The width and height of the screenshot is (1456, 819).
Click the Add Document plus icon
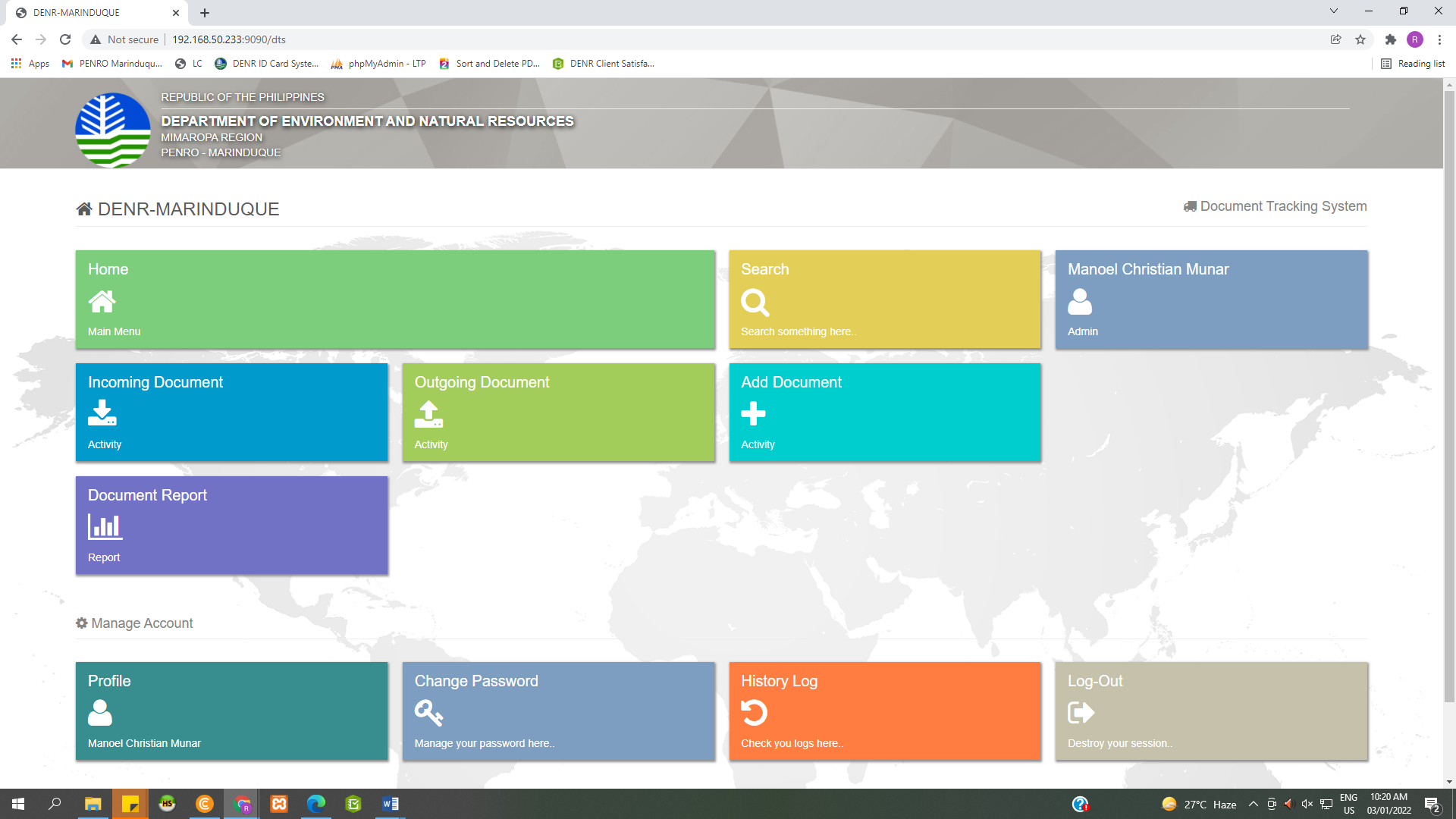pyautogui.click(x=753, y=414)
